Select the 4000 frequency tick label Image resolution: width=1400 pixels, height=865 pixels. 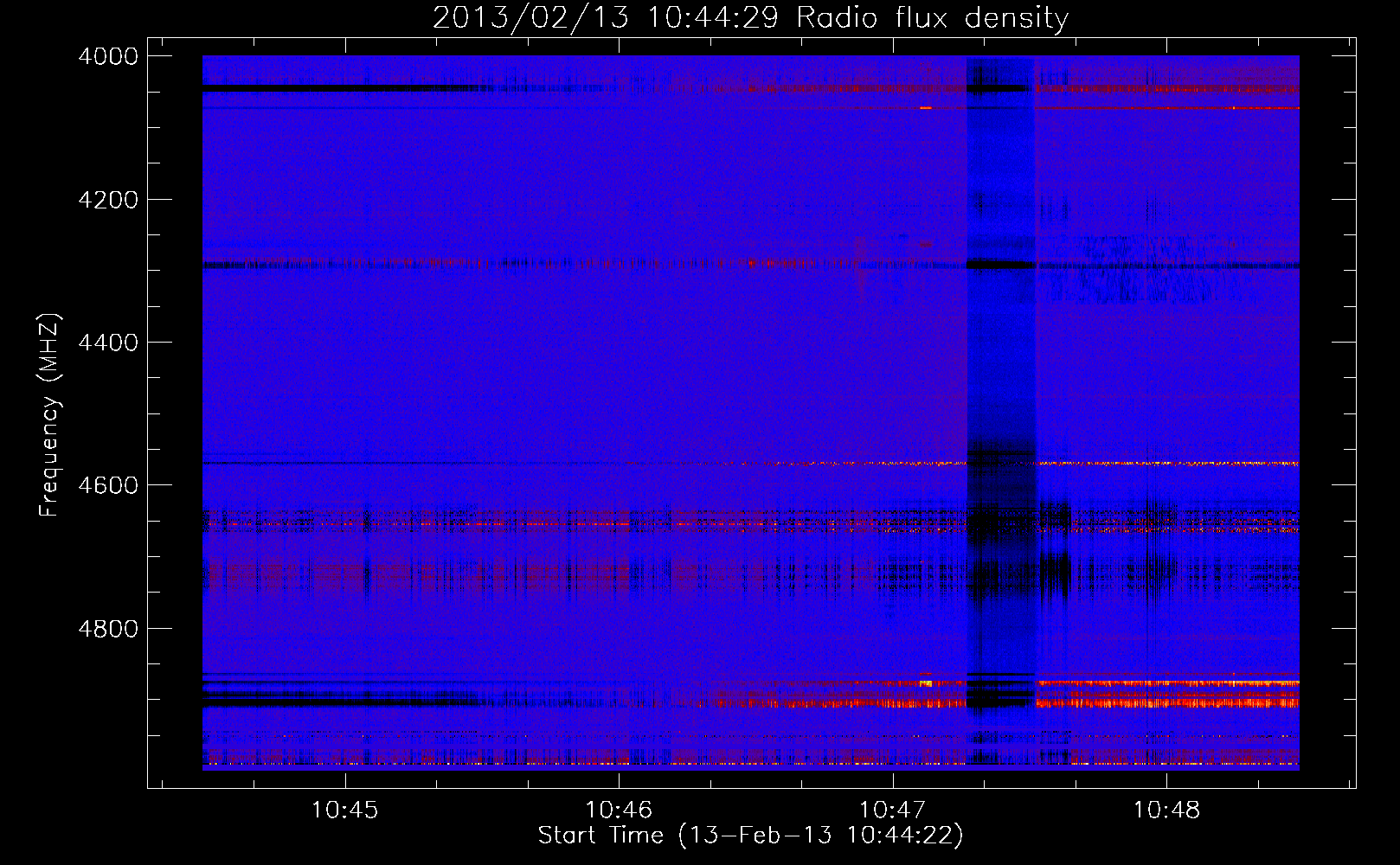pyautogui.click(x=108, y=56)
